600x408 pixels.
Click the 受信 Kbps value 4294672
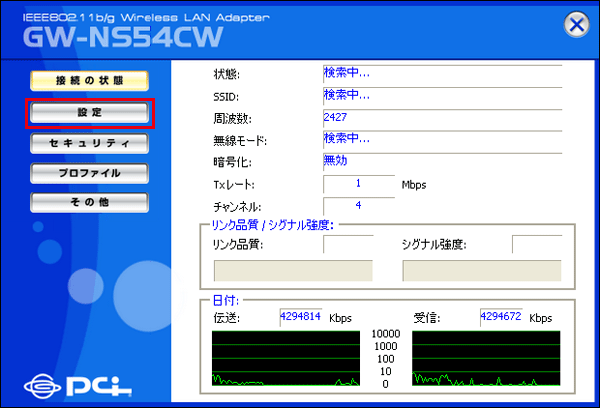pos(501,317)
